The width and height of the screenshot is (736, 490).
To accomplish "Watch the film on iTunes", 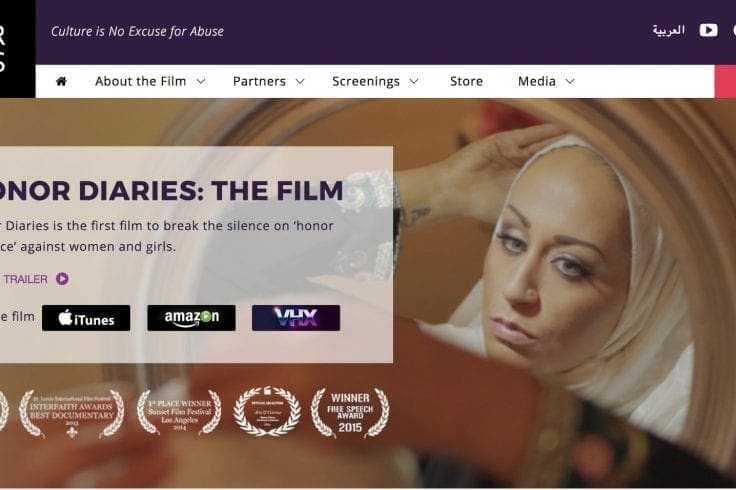I will [86, 318].
